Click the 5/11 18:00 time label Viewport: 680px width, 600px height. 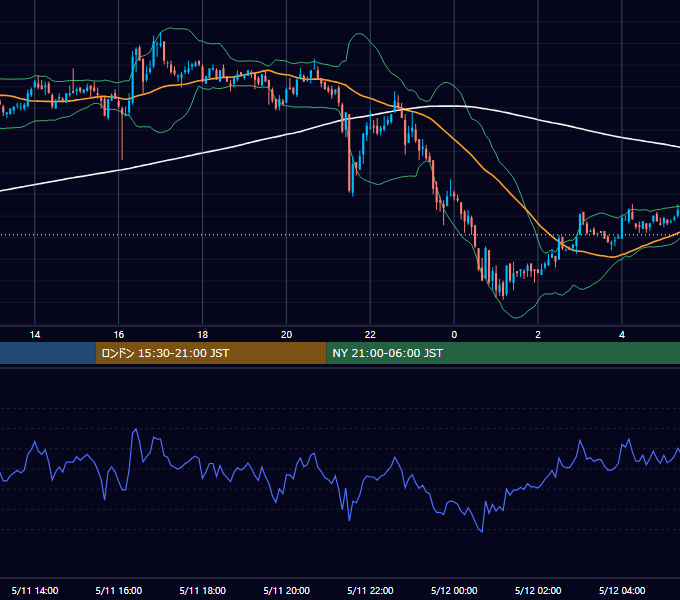point(203,590)
